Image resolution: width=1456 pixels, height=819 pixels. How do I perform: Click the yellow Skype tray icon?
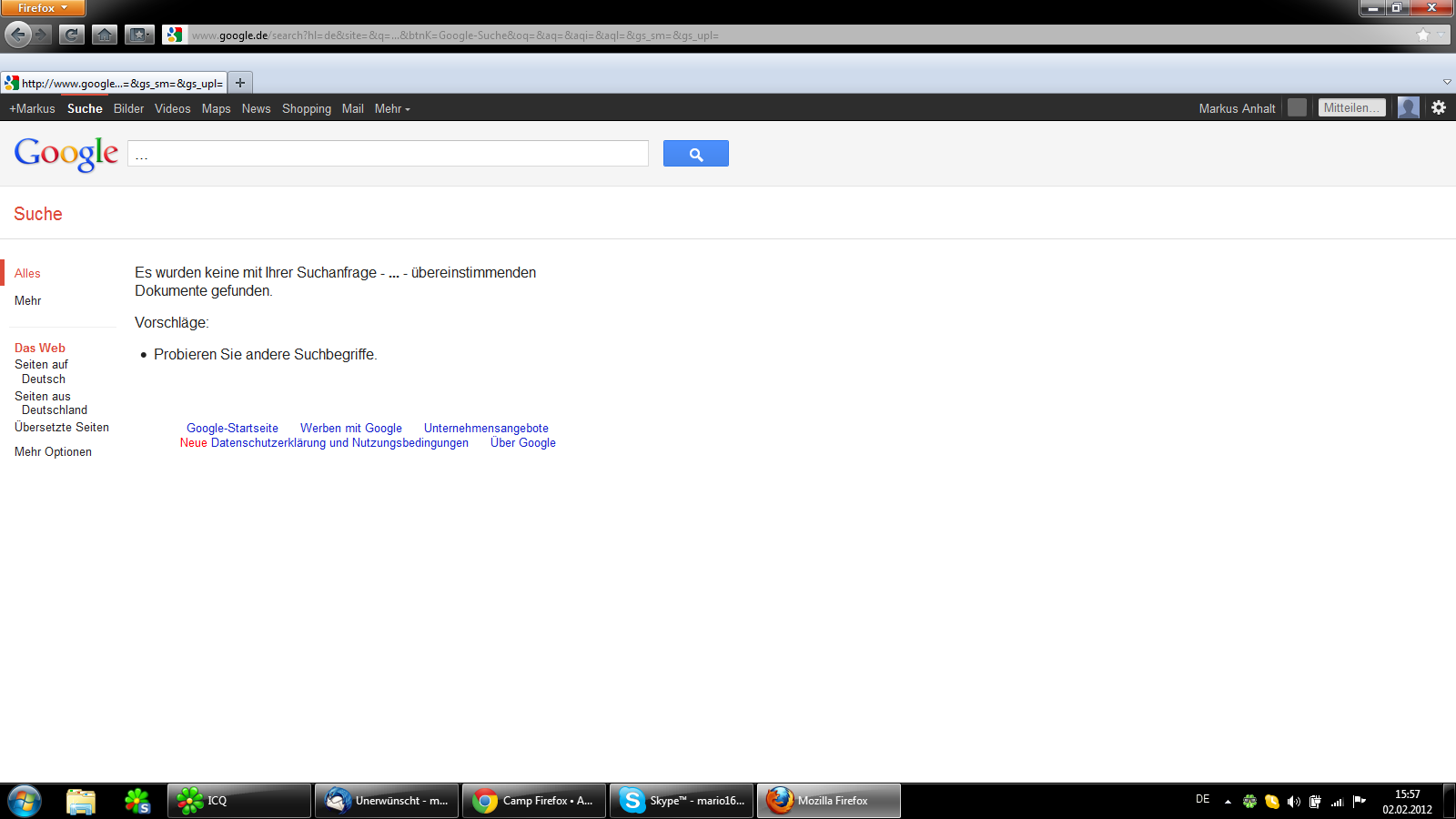(1272, 802)
